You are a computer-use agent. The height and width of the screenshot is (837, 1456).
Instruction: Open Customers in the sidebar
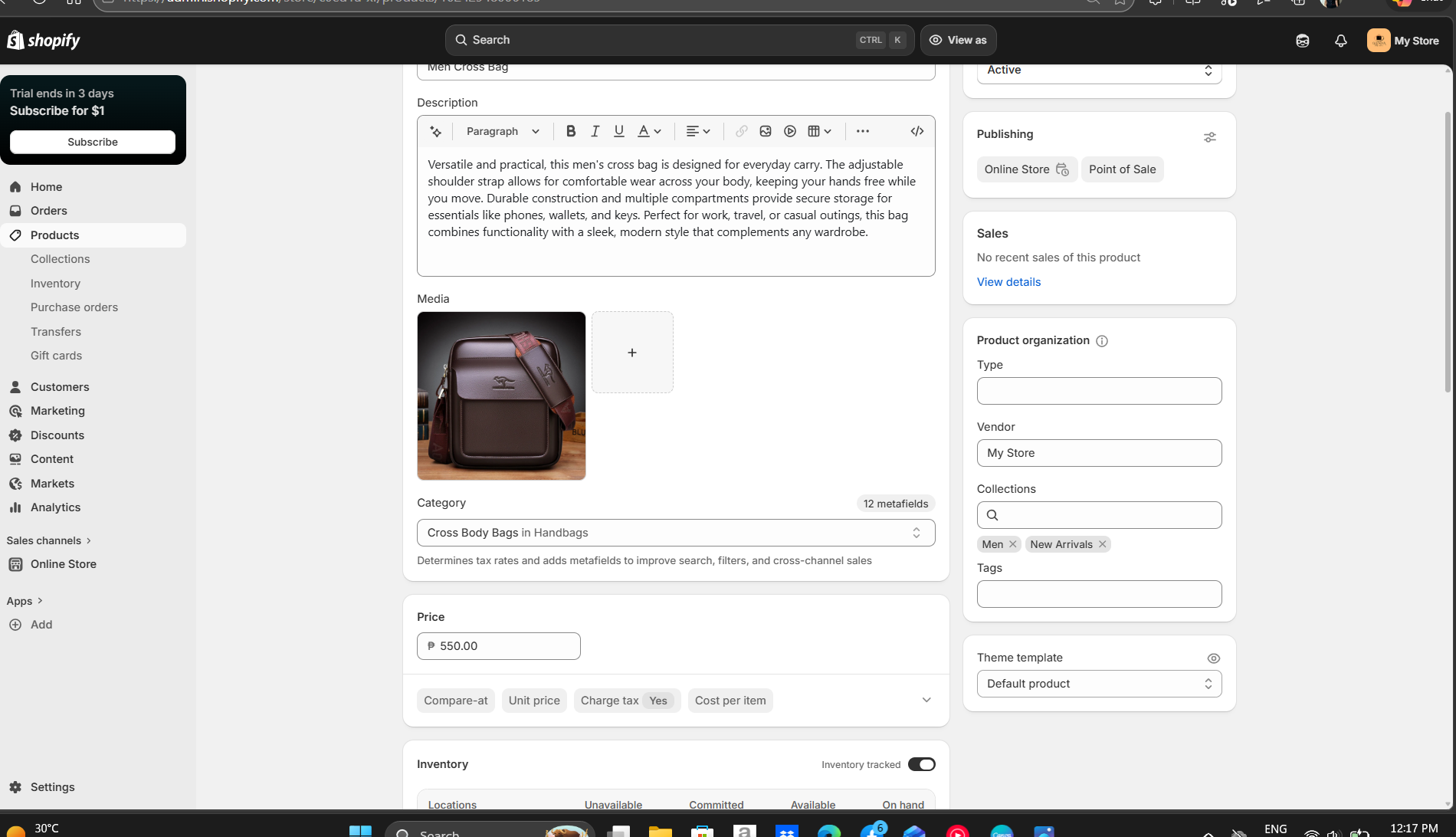[93, 387]
